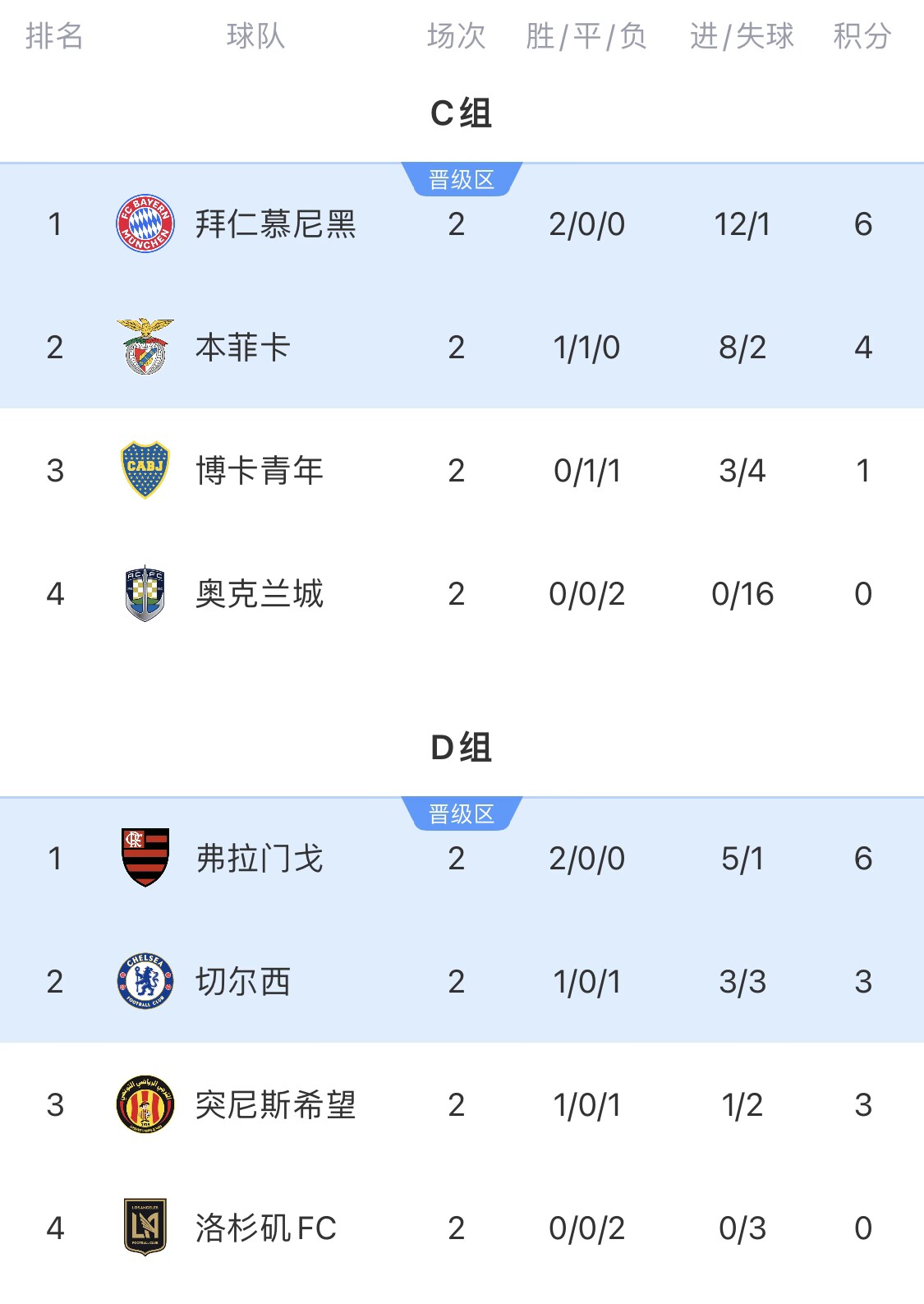
Task: Open the Benfica eagle crest
Action: [x=145, y=347]
